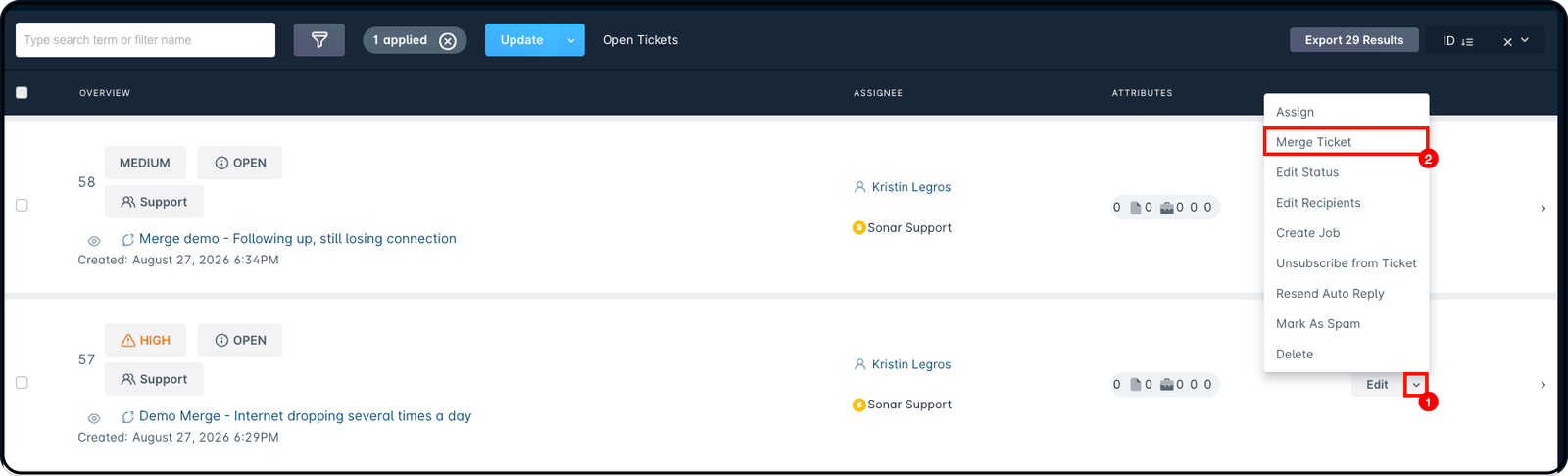The height and width of the screenshot is (476, 1568).
Task: Tick the select-all checkbox in the header
Action: point(22,93)
